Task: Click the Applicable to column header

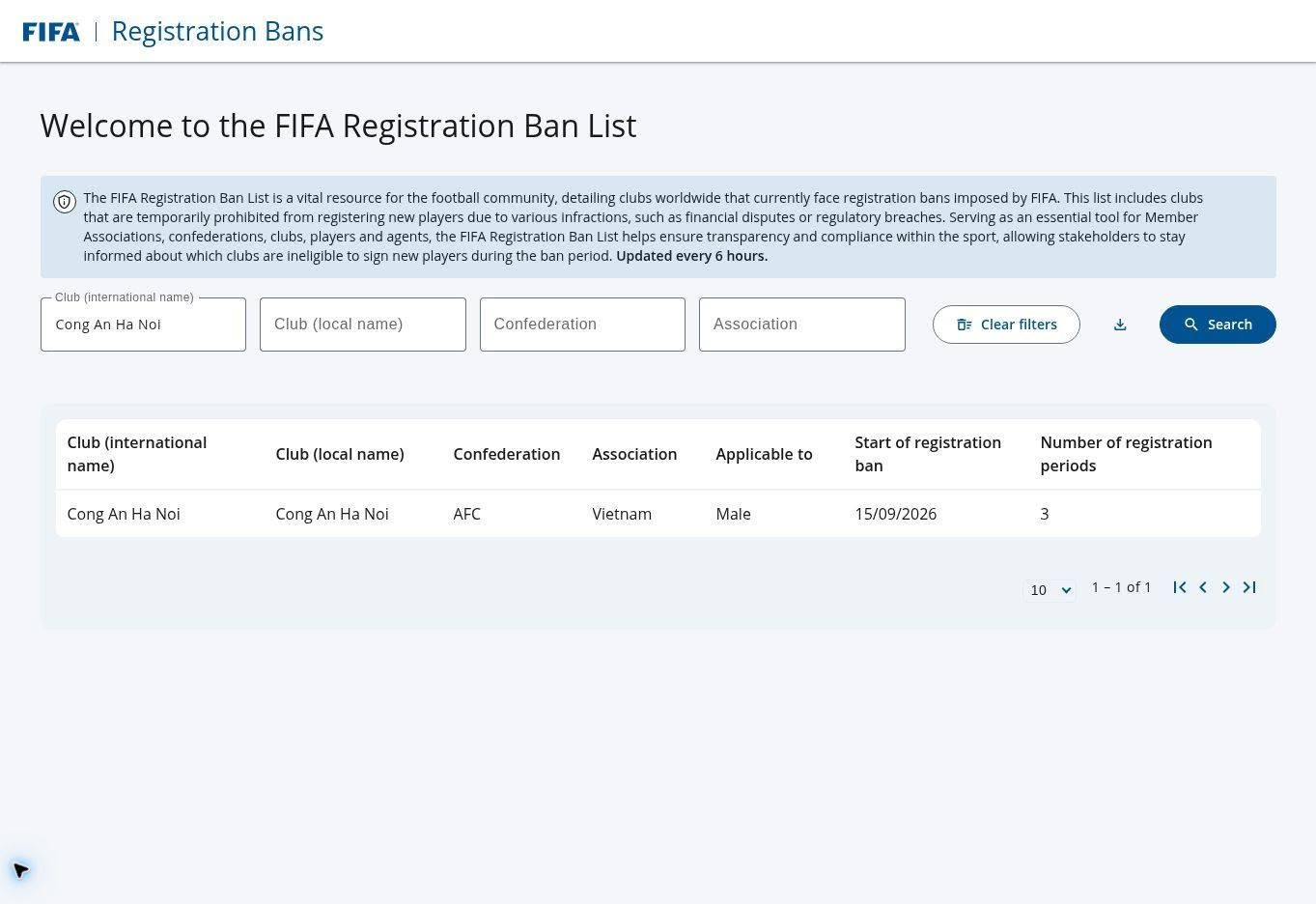Action: point(764,454)
